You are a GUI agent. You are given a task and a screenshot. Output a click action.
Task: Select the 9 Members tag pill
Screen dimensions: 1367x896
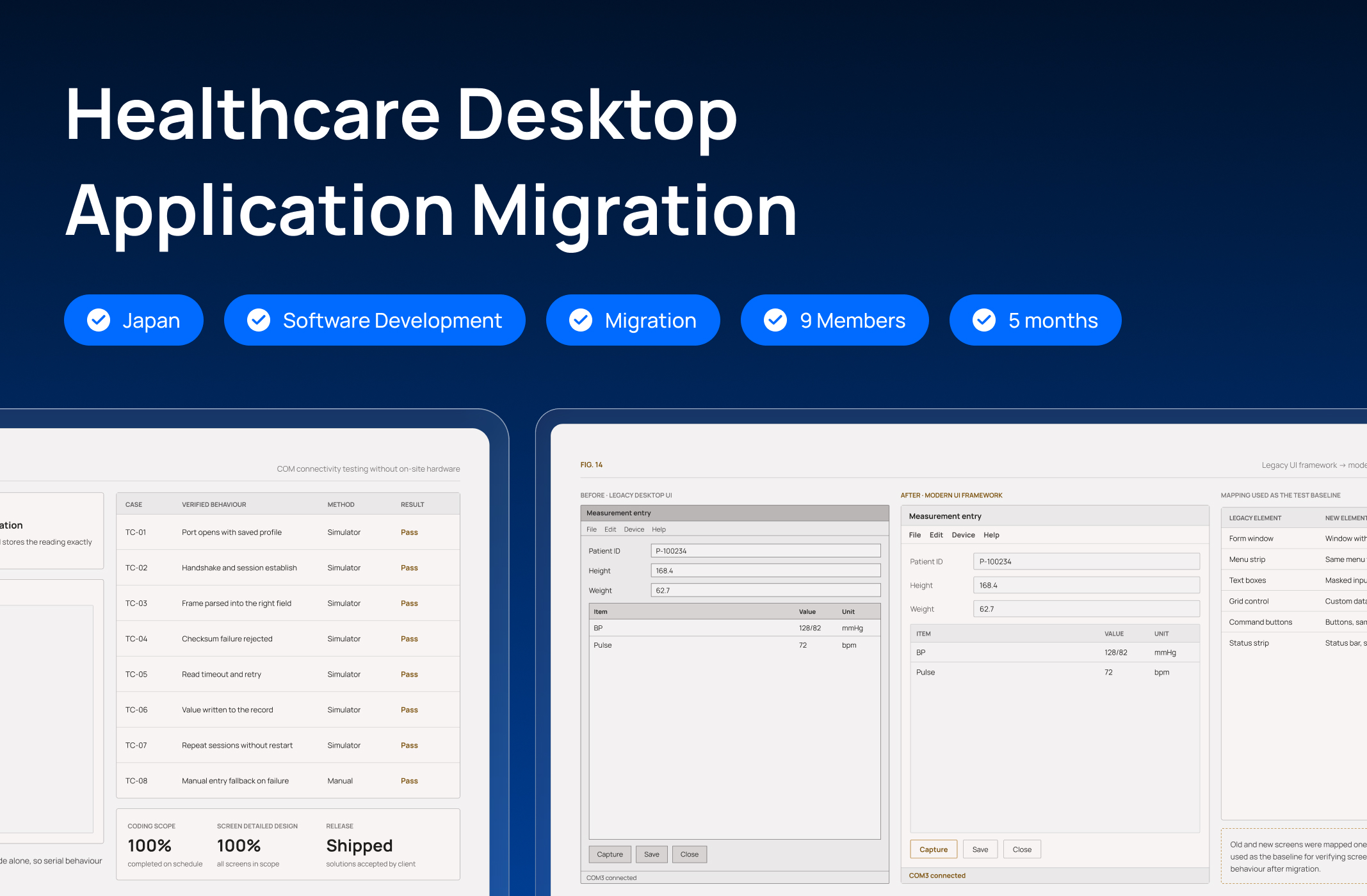click(x=835, y=320)
